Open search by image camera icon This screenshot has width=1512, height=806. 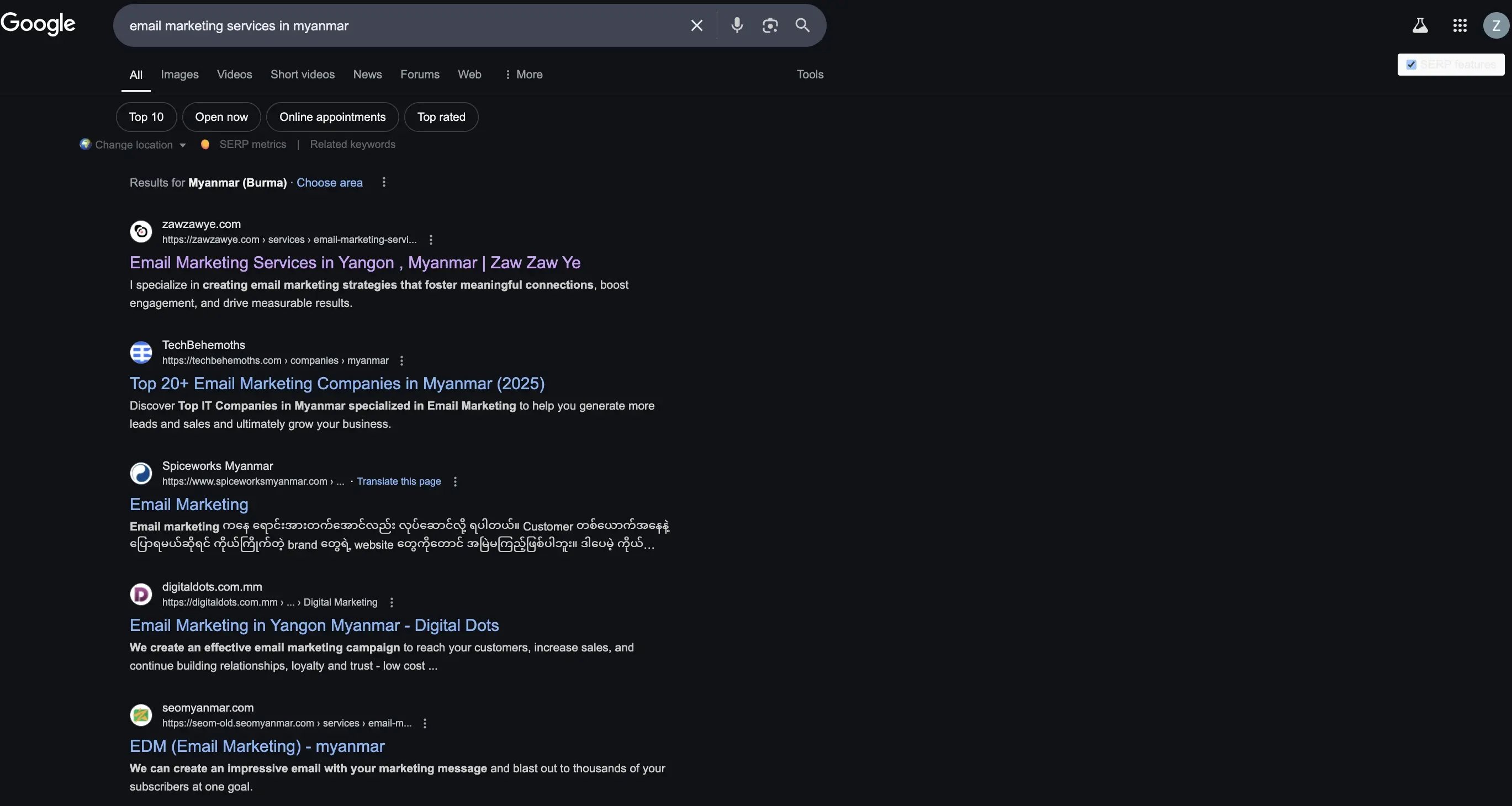pyautogui.click(x=769, y=25)
